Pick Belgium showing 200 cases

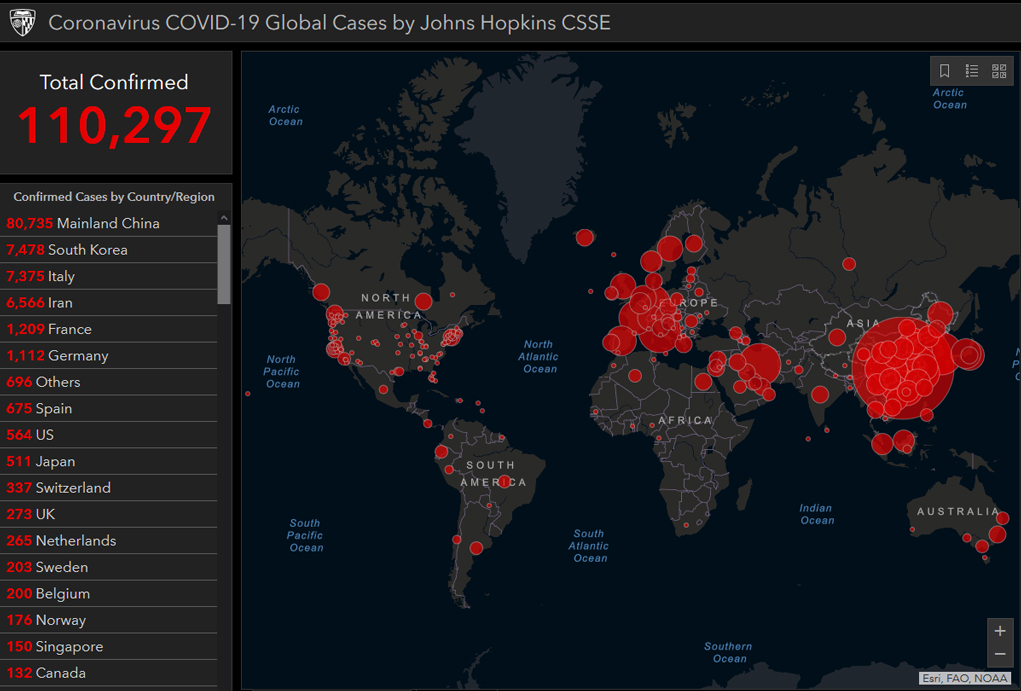click(x=109, y=594)
